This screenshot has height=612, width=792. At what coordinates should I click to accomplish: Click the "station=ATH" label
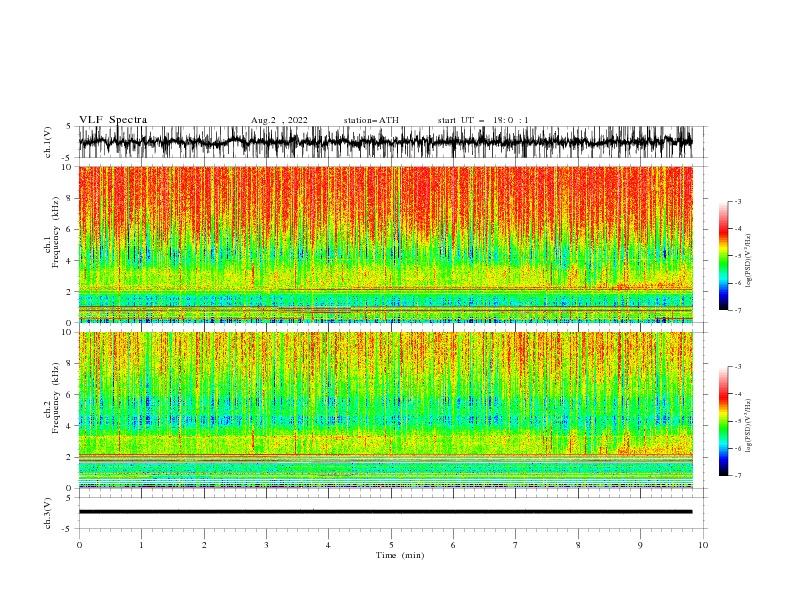[x=371, y=120]
